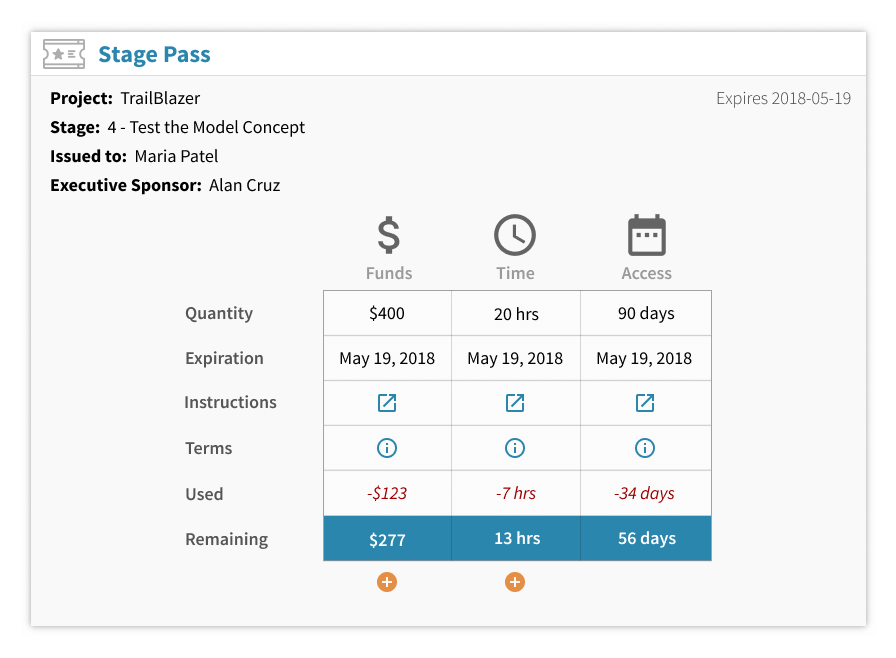Click the Stage Pass title
This screenshot has width=896, height=658.
pyautogui.click(x=154, y=54)
